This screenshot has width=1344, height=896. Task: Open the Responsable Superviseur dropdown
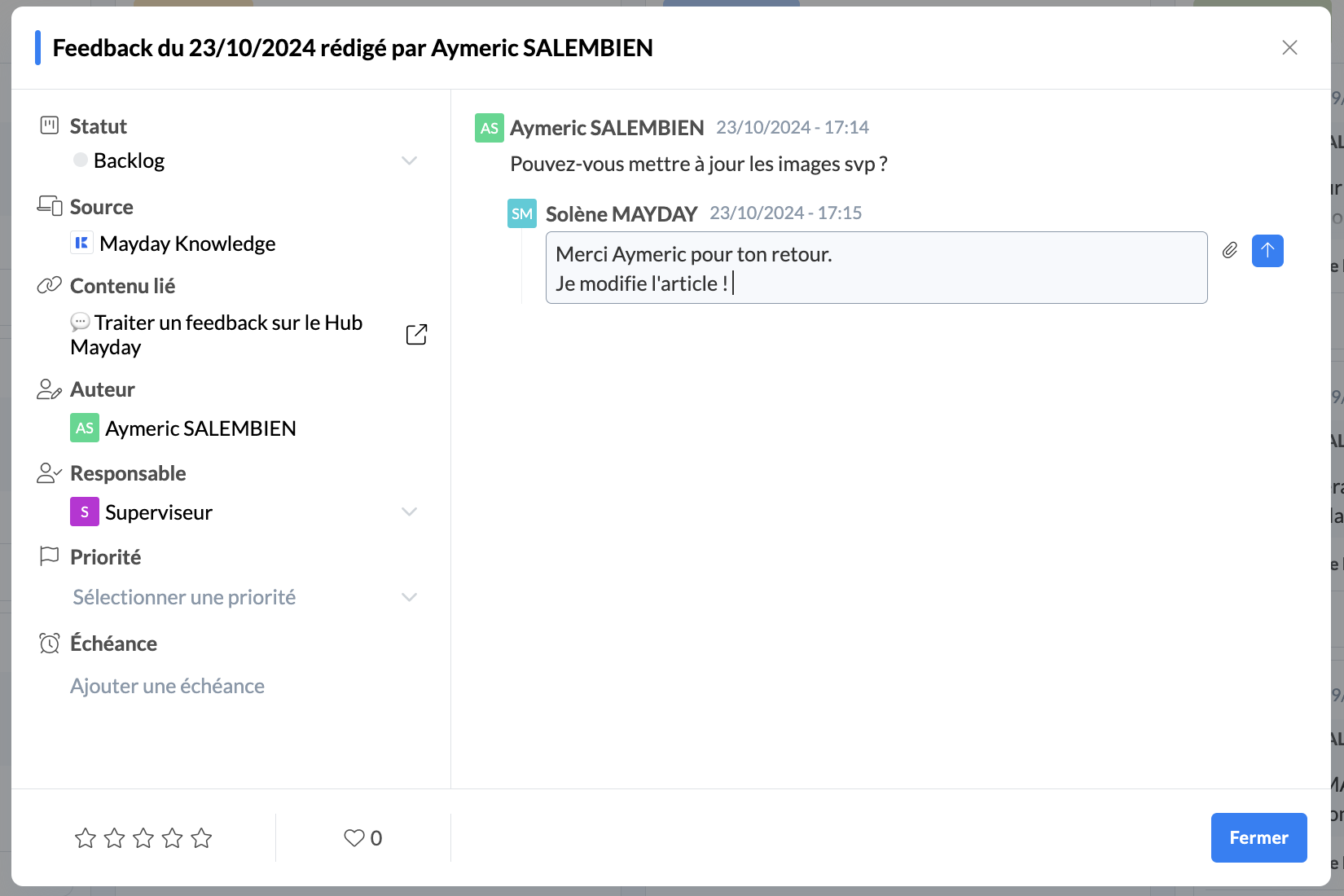pos(409,512)
